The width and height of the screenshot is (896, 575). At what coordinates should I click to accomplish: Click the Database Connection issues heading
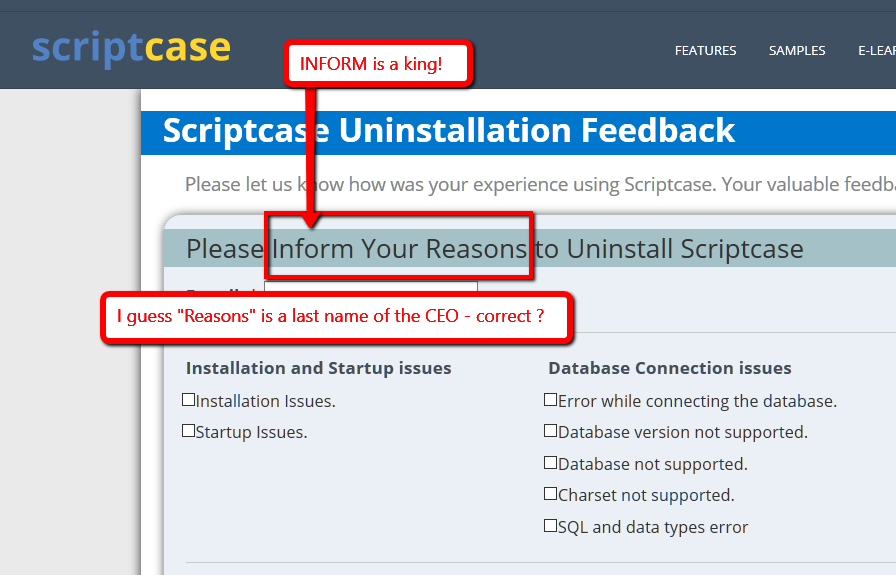[x=670, y=368]
